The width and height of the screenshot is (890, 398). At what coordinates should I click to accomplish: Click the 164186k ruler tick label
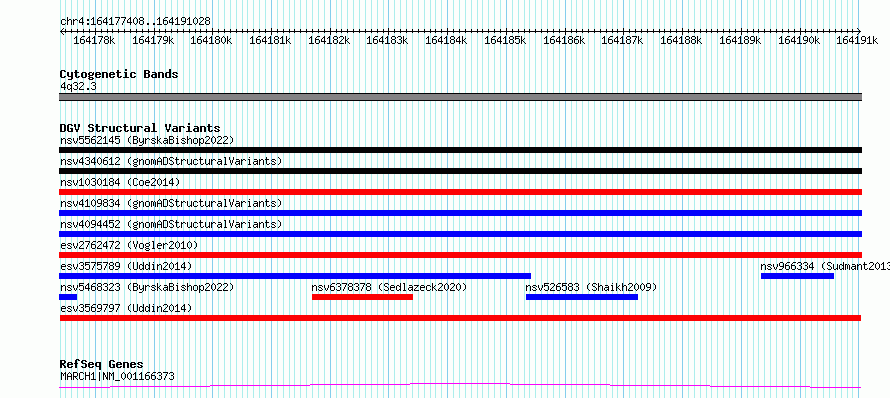[564, 40]
